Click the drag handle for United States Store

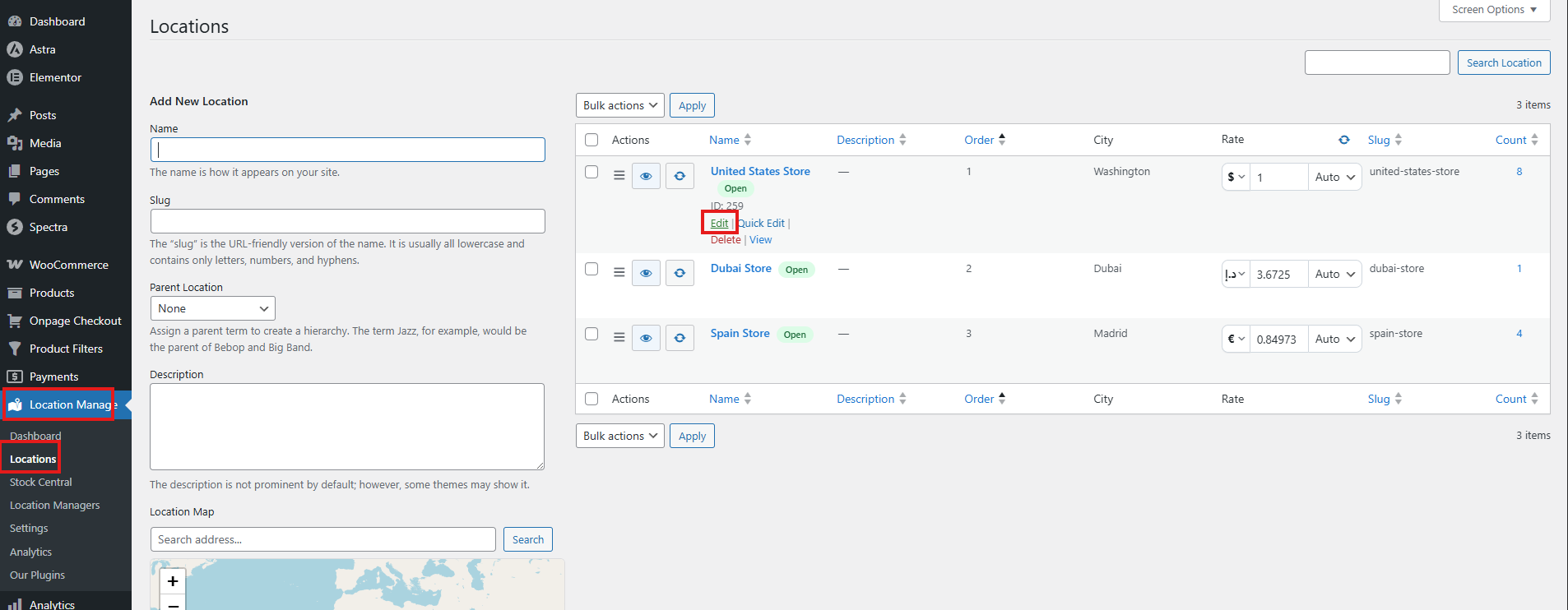point(619,175)
